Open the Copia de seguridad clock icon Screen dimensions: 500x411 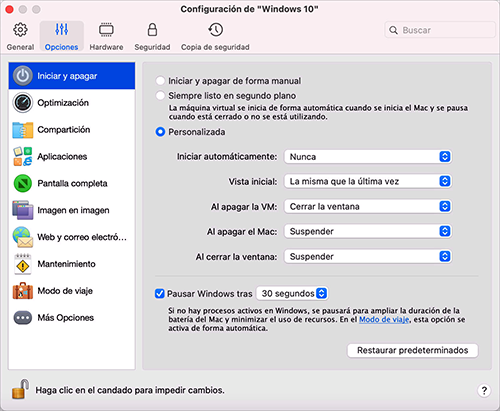215,30
